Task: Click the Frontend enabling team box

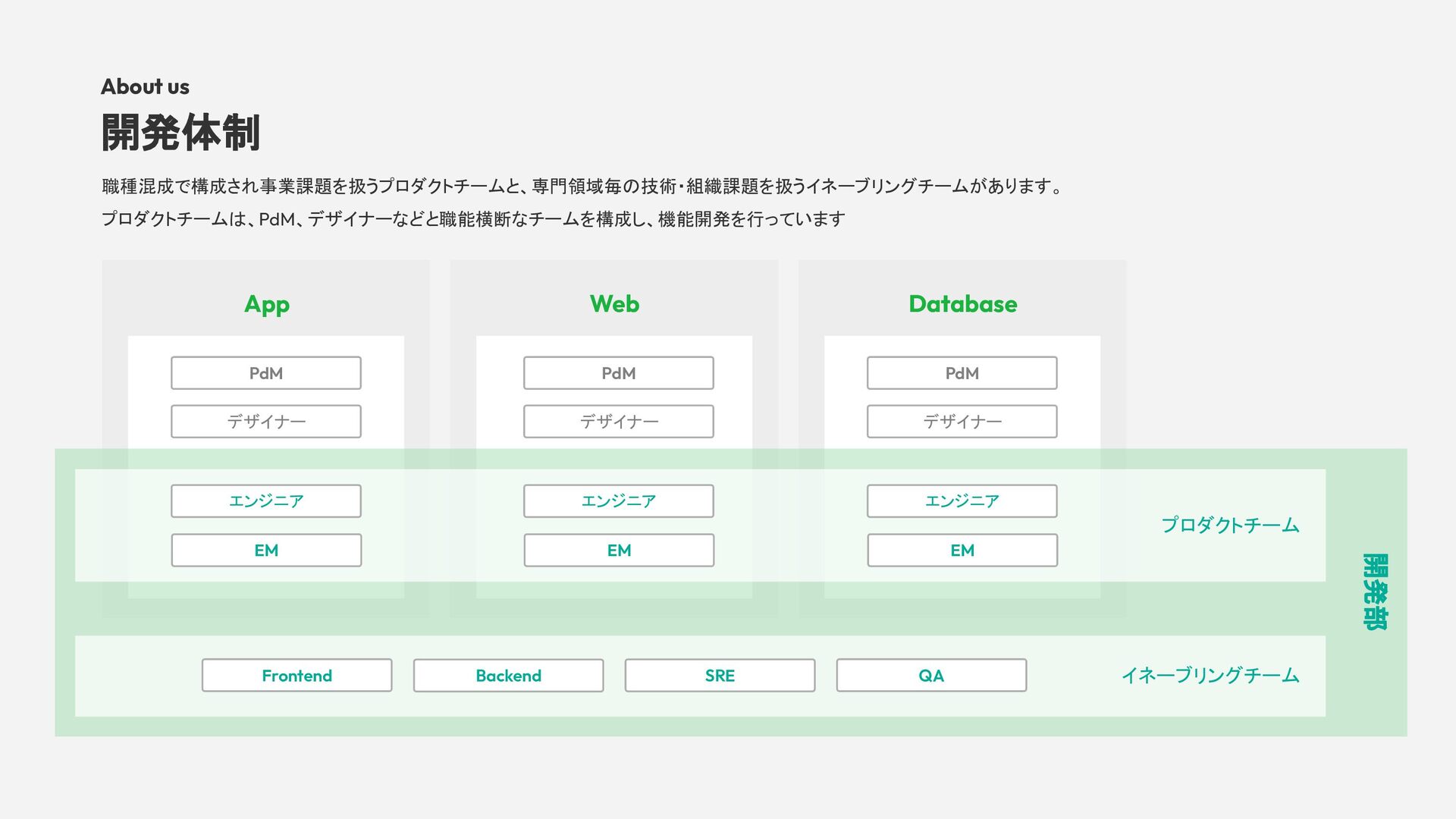Action: pyautogui.click(x=297, y=676)
